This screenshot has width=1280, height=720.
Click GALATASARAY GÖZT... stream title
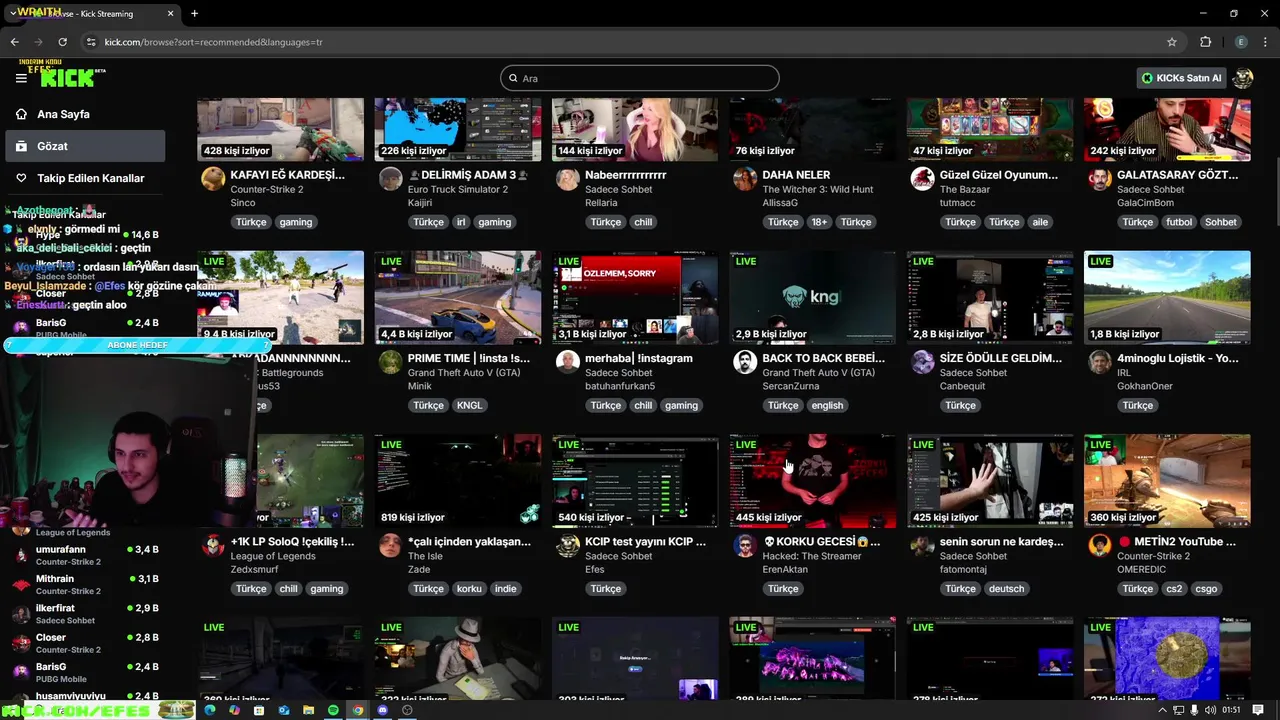pyautogui.click(x=1177, y=175)
